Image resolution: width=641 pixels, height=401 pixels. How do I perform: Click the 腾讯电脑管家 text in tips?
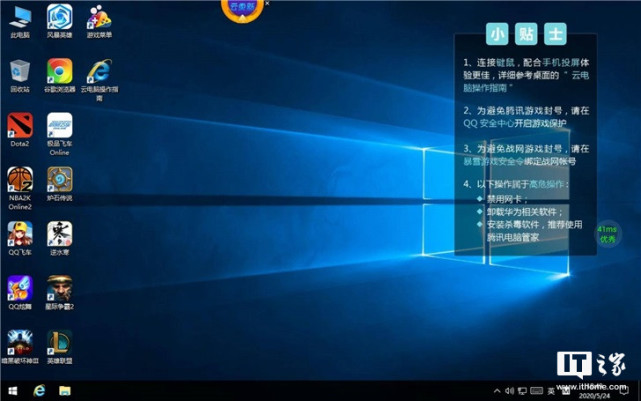[x=513, y=237]
